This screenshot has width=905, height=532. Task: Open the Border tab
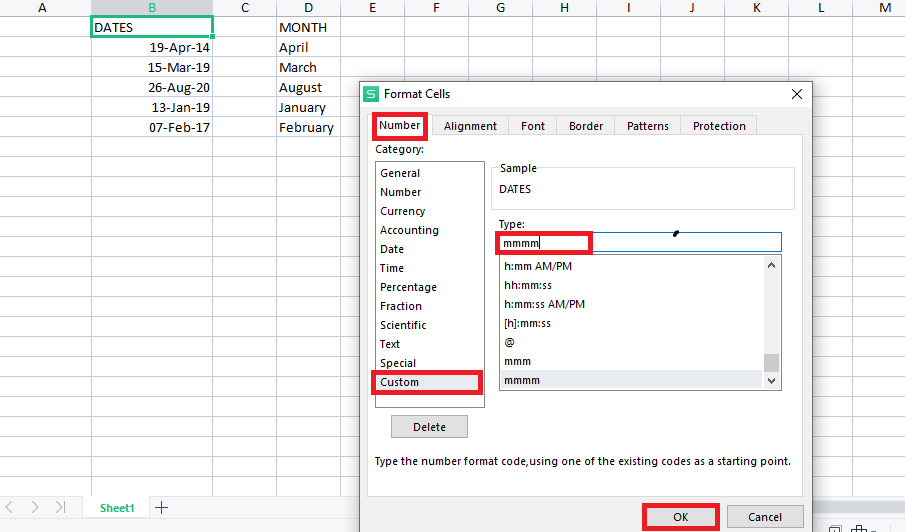(586, 126)
